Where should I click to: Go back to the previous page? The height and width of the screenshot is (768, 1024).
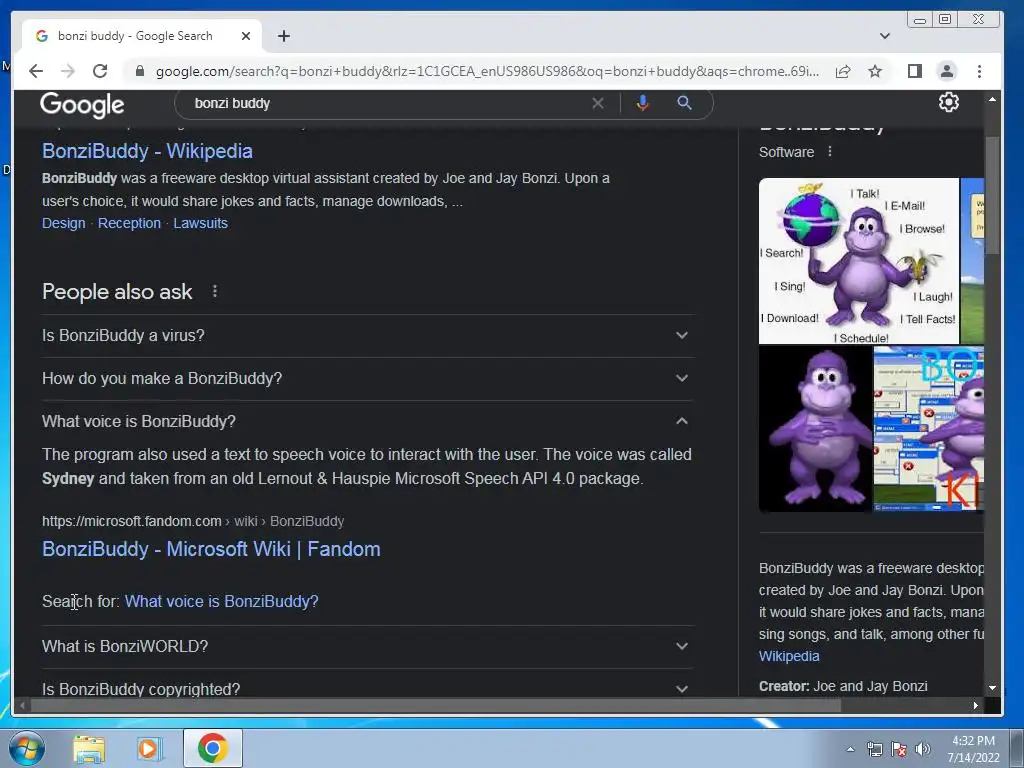[x=36, y=71]
